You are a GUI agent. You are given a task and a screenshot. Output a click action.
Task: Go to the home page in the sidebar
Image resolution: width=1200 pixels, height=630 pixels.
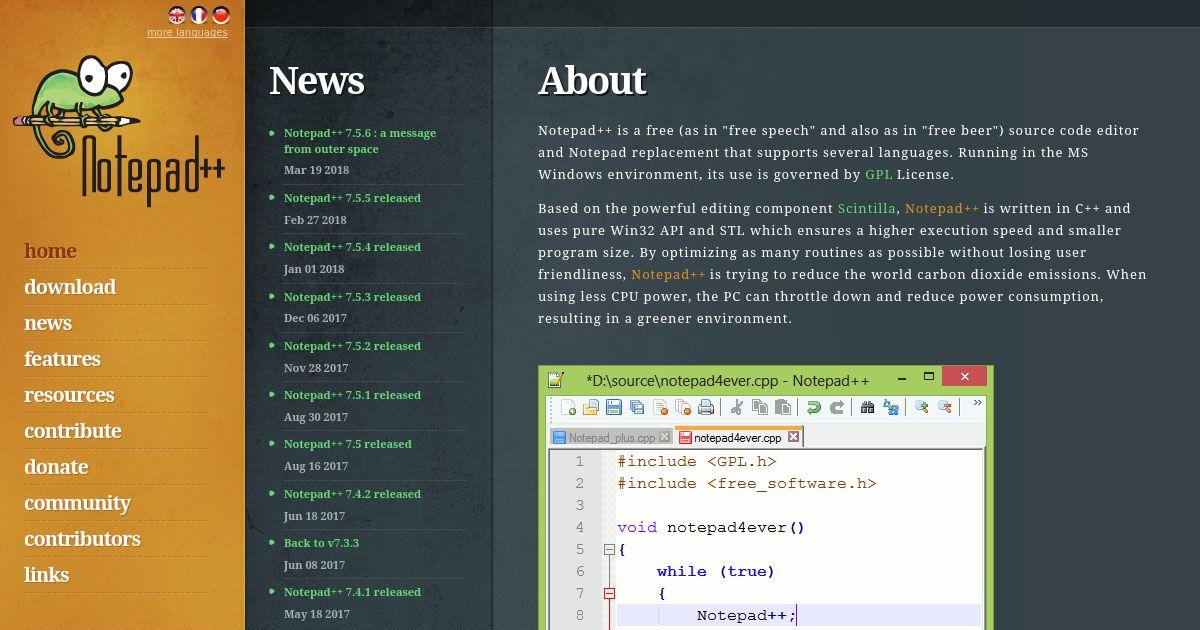pyautogui.click(x=50, y=251)
